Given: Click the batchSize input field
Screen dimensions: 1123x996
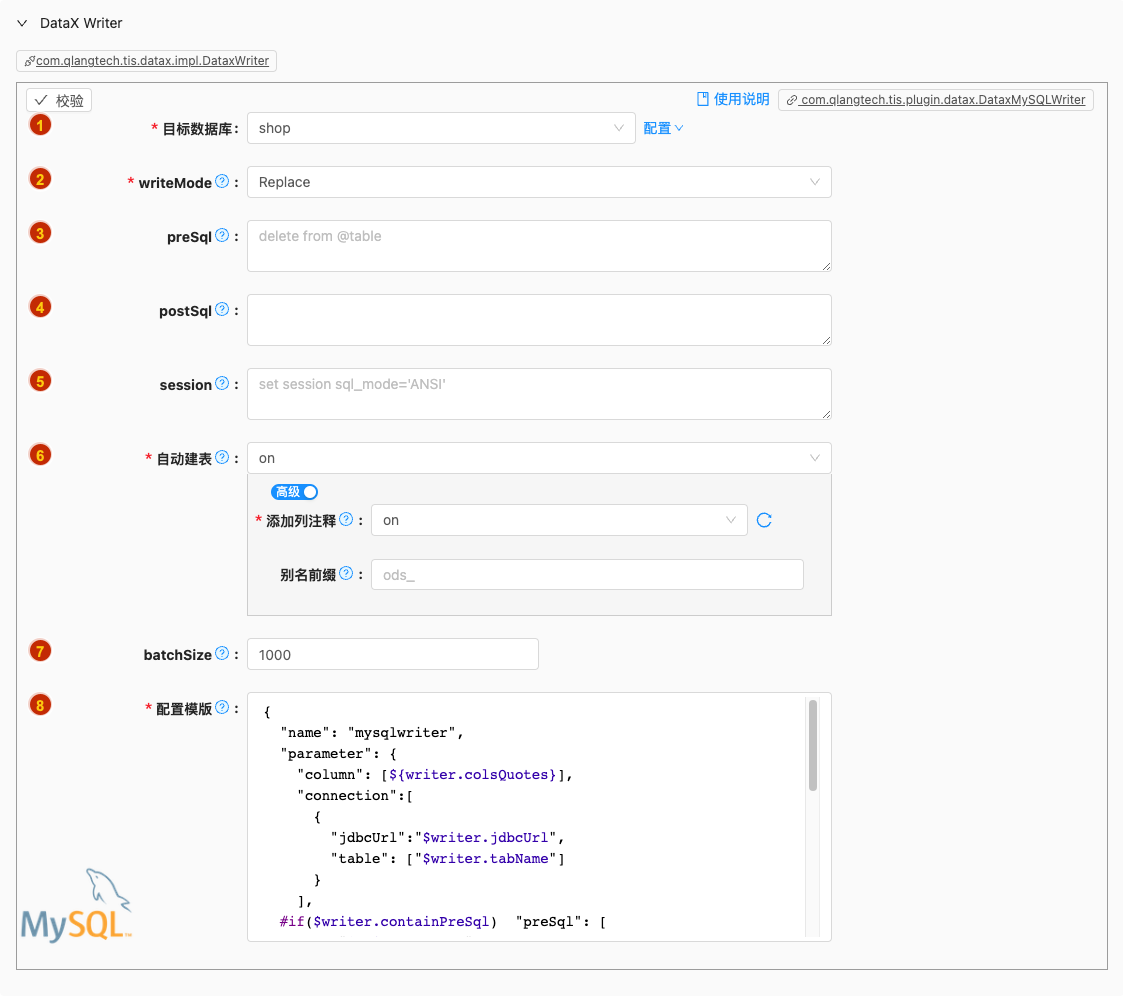Looking at the screenshot, I should (392, 654).
